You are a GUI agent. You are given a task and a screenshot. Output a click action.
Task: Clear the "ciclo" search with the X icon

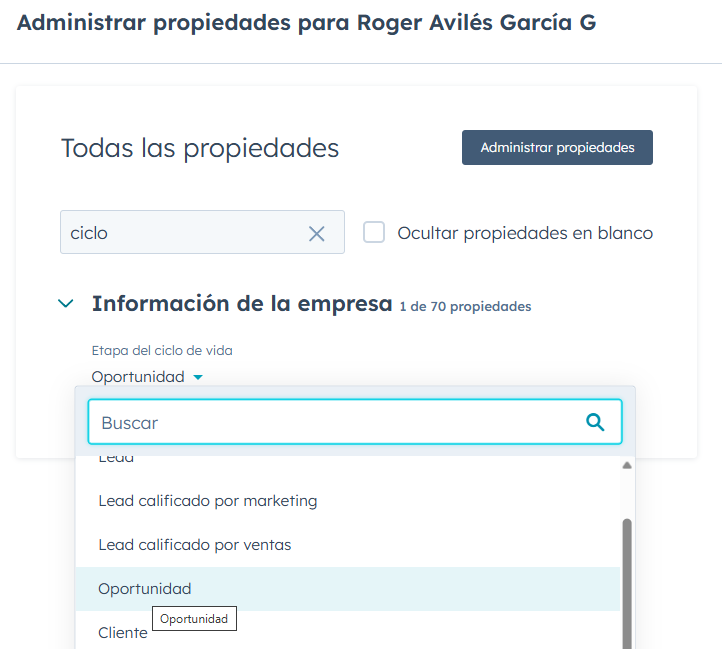pyautogui.click(x=317, y=234)
